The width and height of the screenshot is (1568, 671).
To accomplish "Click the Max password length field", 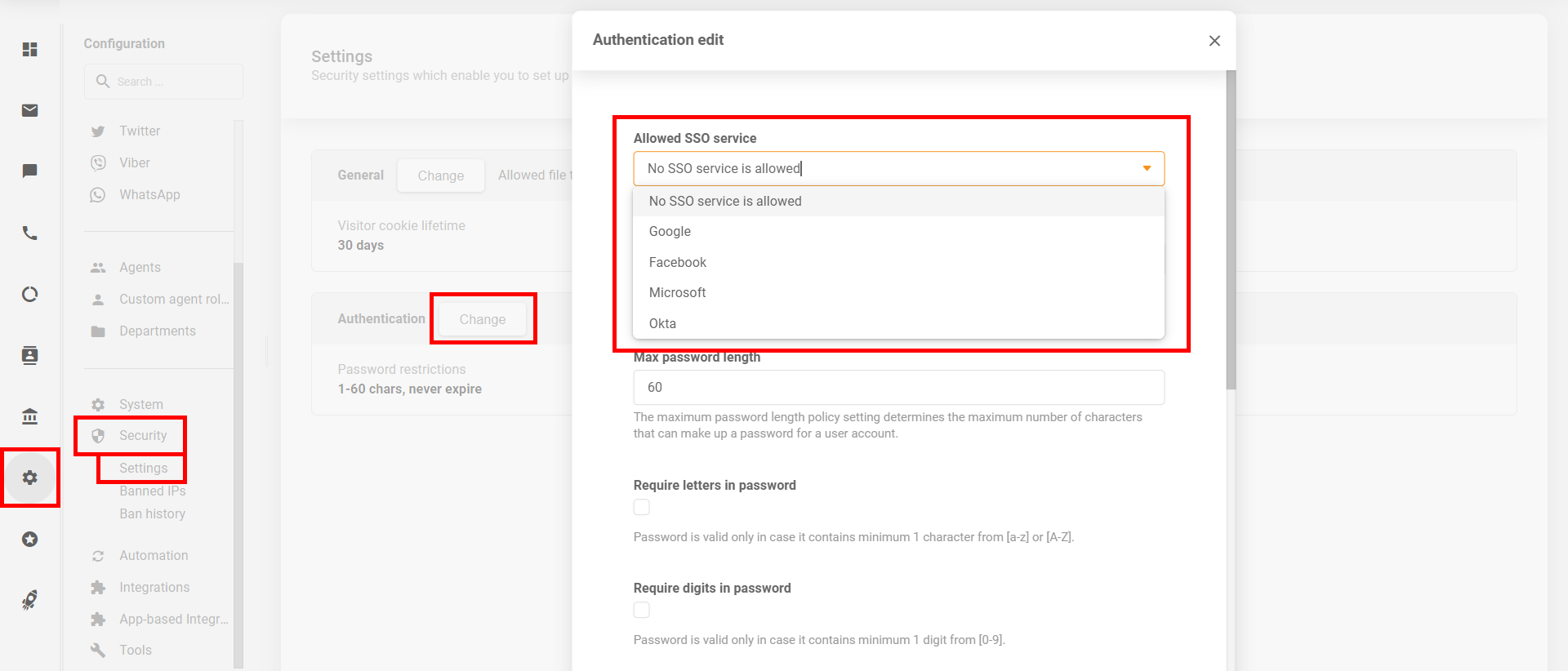I will click(x=898, y=388).
